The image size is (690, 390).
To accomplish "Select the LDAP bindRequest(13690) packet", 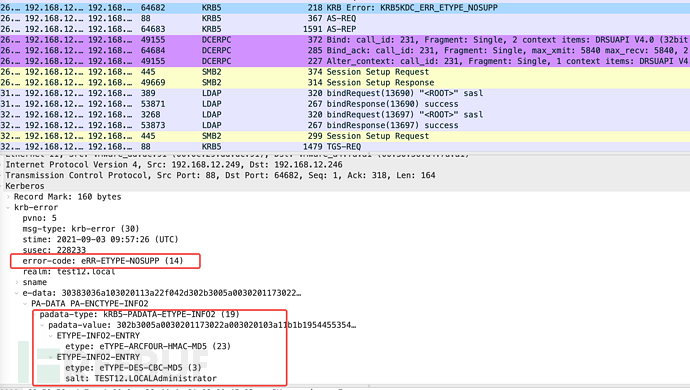I will (x=345, y=93).
